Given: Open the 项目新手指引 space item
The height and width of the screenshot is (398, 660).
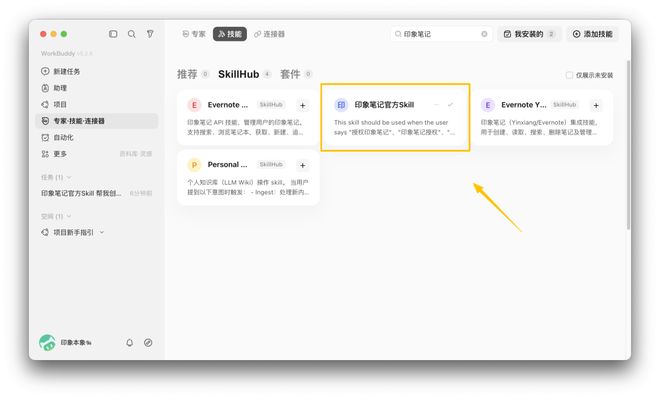Looking at the screenshot, I should click(x=73, y=232).
